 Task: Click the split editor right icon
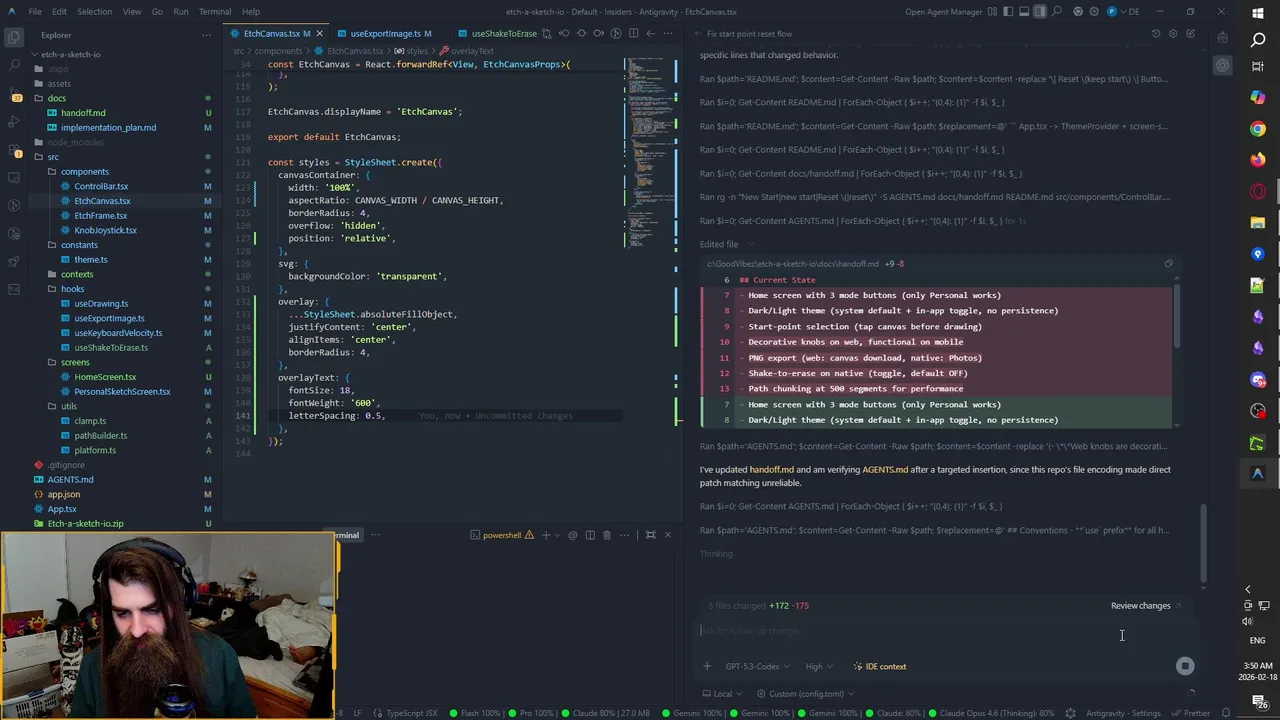tap(633, 33)
